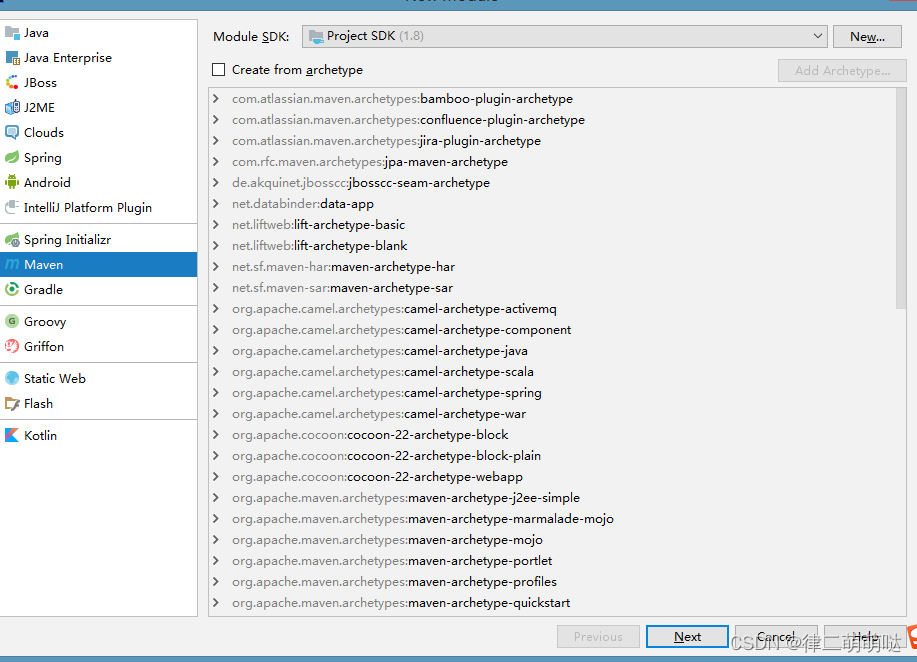Select Java module type label

coord(36,33)
